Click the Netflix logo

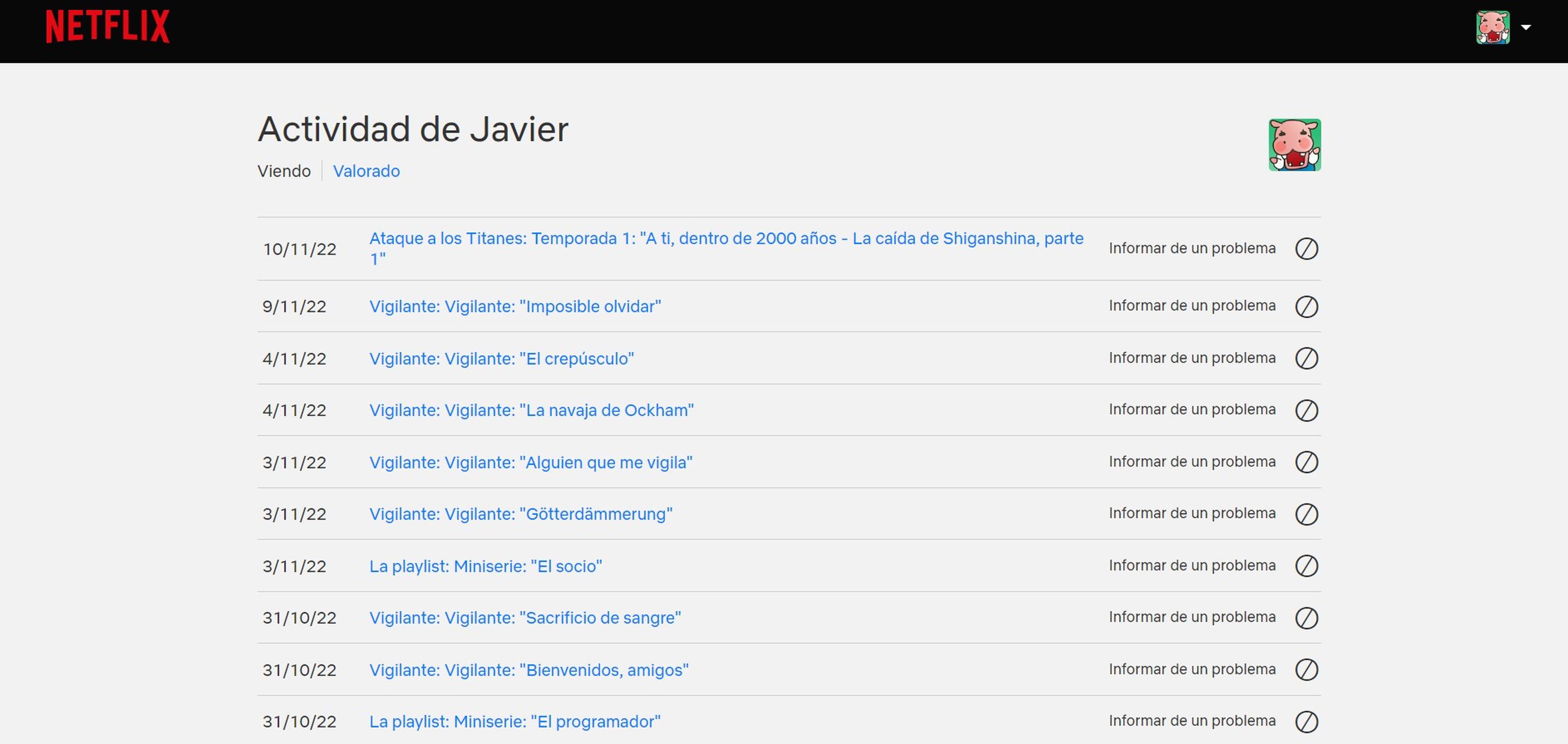pos(108,26)
